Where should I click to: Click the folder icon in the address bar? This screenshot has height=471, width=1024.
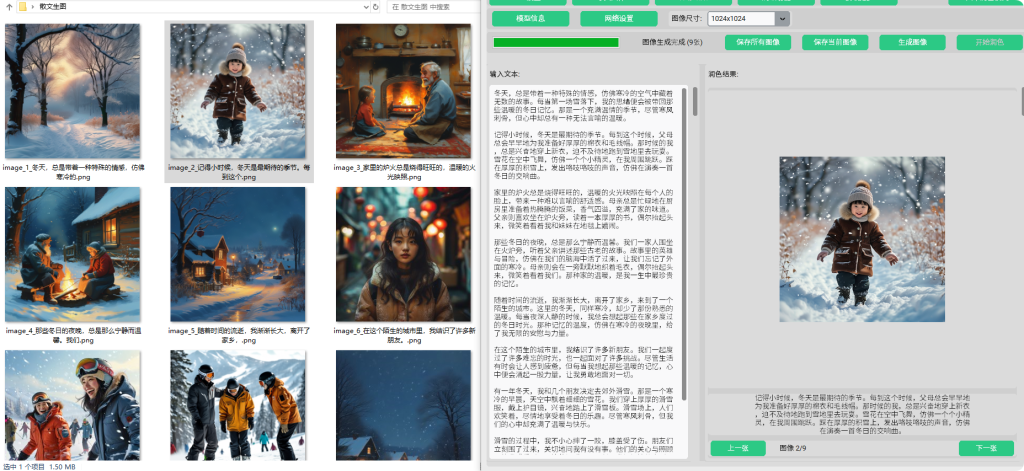point(23,7)
